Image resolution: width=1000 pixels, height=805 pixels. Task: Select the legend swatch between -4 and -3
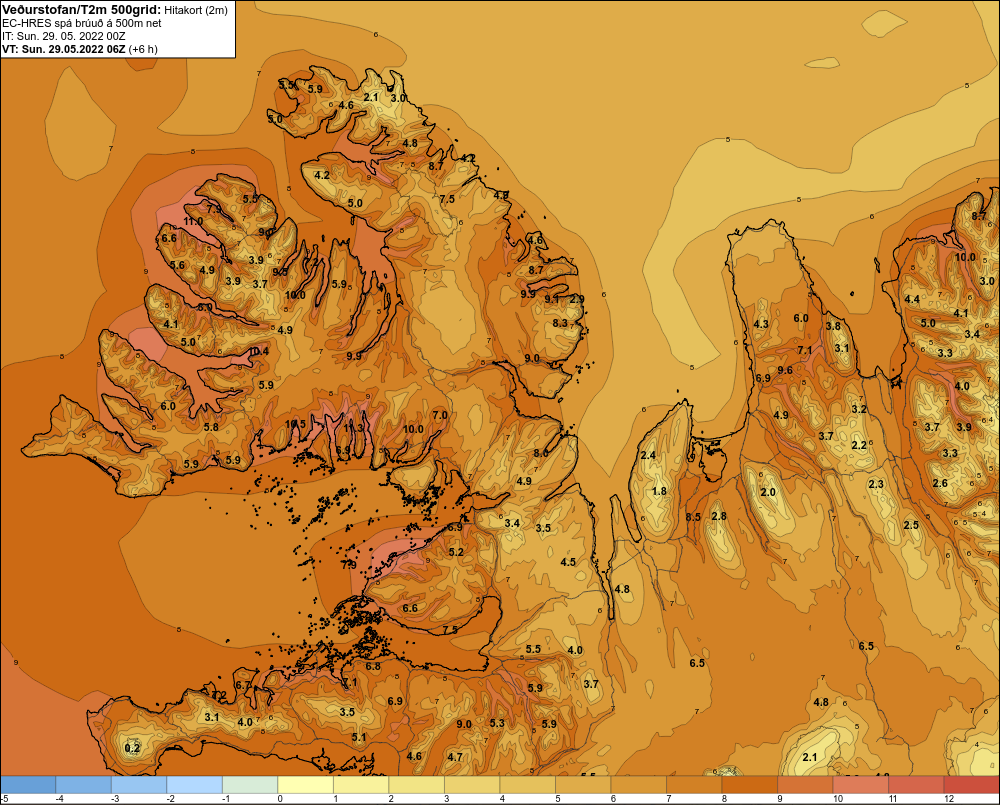coord(84,785)
